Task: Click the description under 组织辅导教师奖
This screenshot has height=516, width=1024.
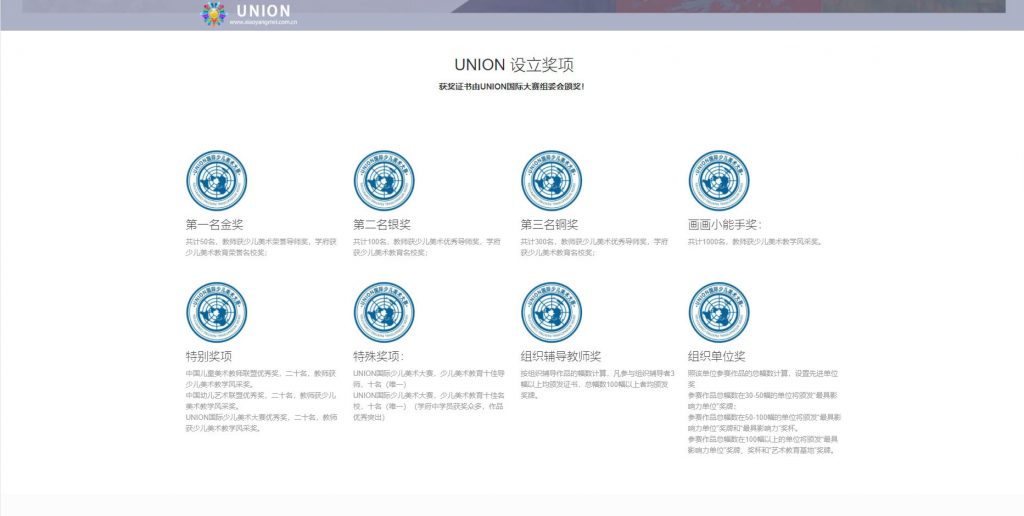Action: click(x=598, y=385)
